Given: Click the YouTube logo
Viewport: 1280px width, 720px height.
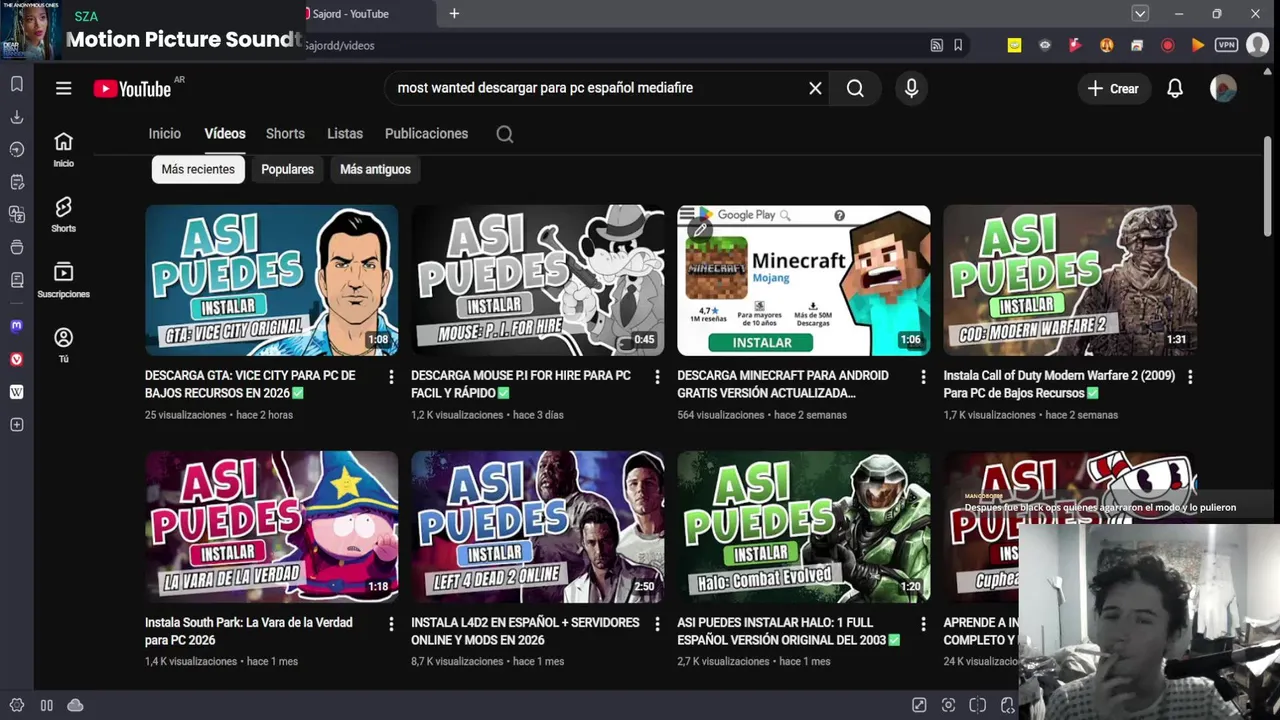Looking at the screenshot, I should coord(132,89).
